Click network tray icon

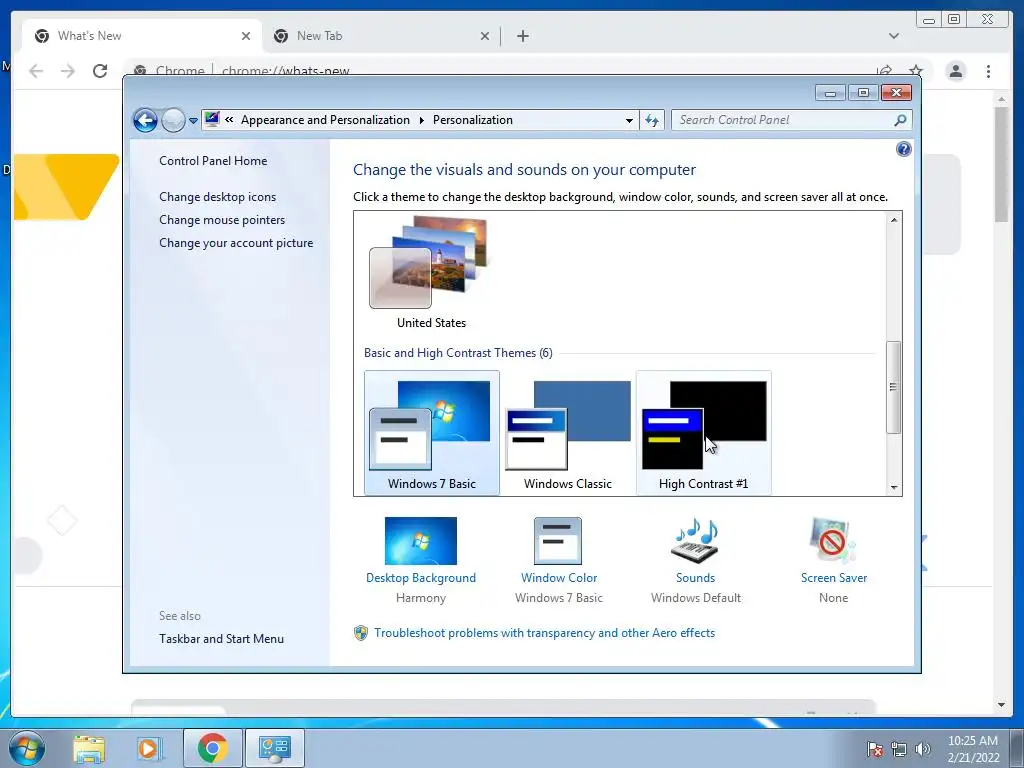(899, 749)
